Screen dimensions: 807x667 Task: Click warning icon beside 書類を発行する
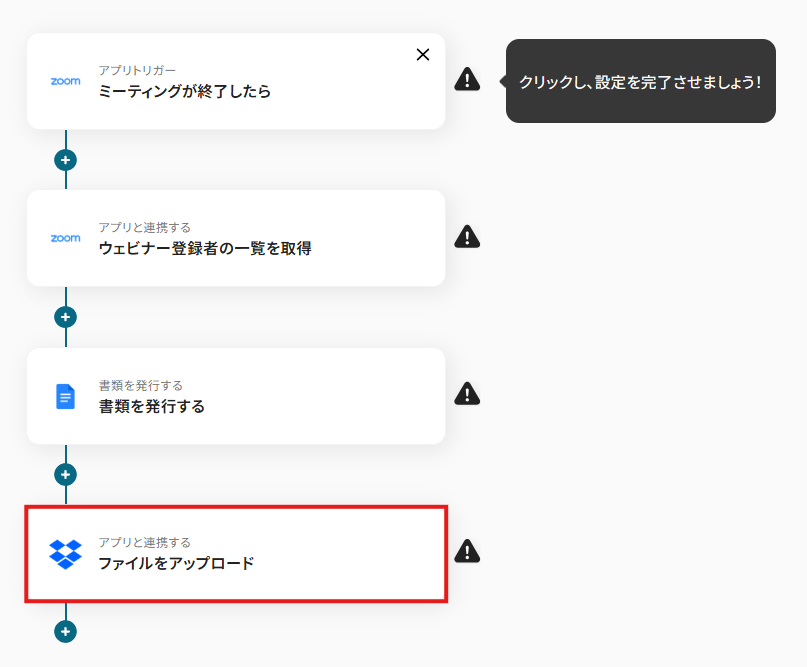(467, 394)
